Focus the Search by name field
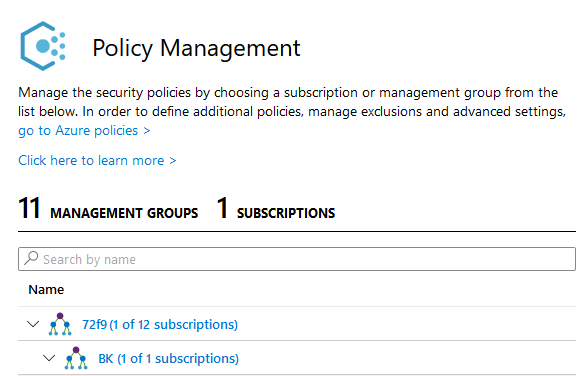The width and height of the screenshot is (578, 376). click(297, 259)
